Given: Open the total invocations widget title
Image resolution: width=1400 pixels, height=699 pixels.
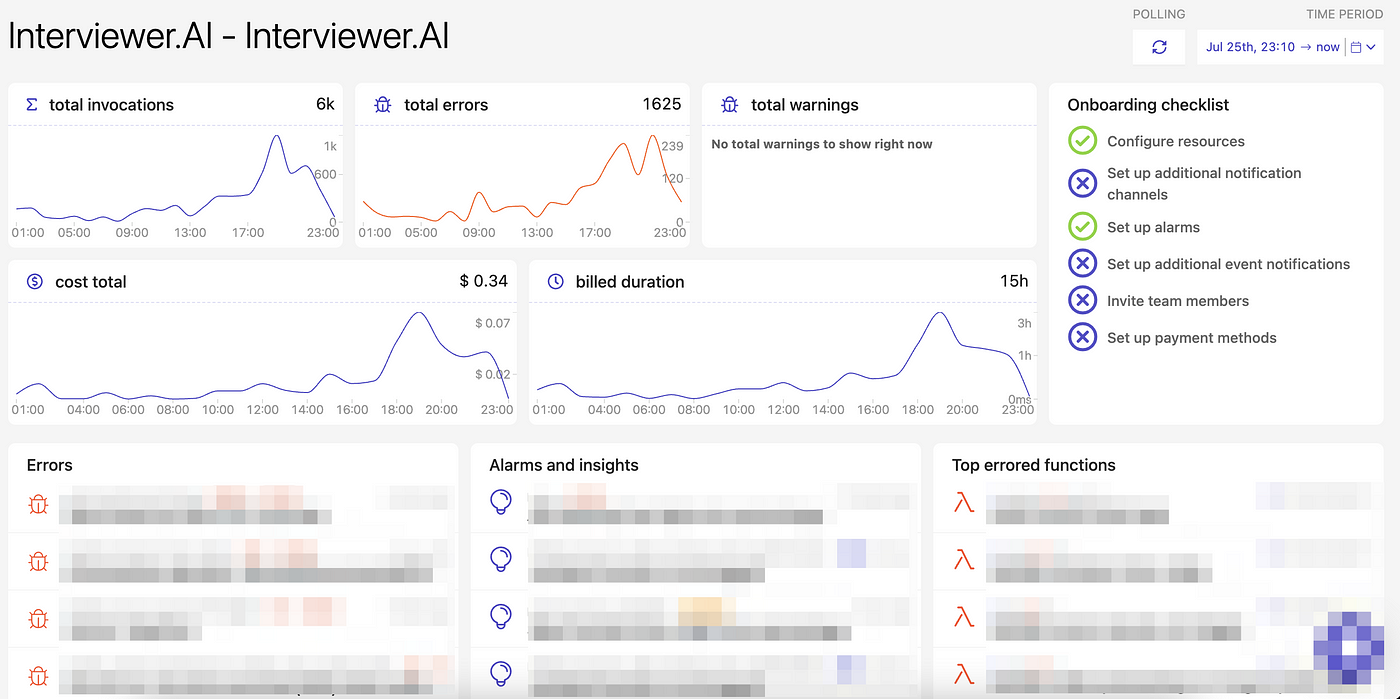Looking at the screenshot, I should [x=111, y=105].
